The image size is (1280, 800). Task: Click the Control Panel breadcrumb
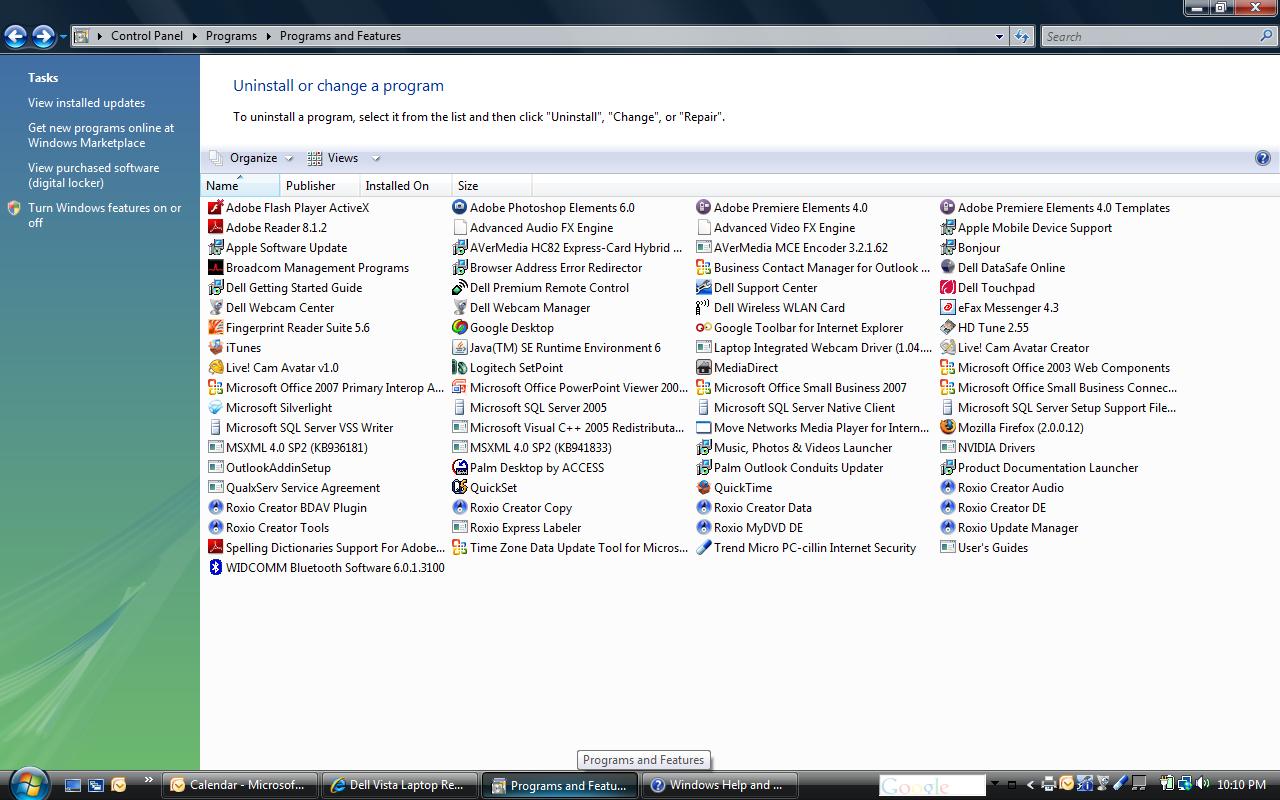[147, 36]
